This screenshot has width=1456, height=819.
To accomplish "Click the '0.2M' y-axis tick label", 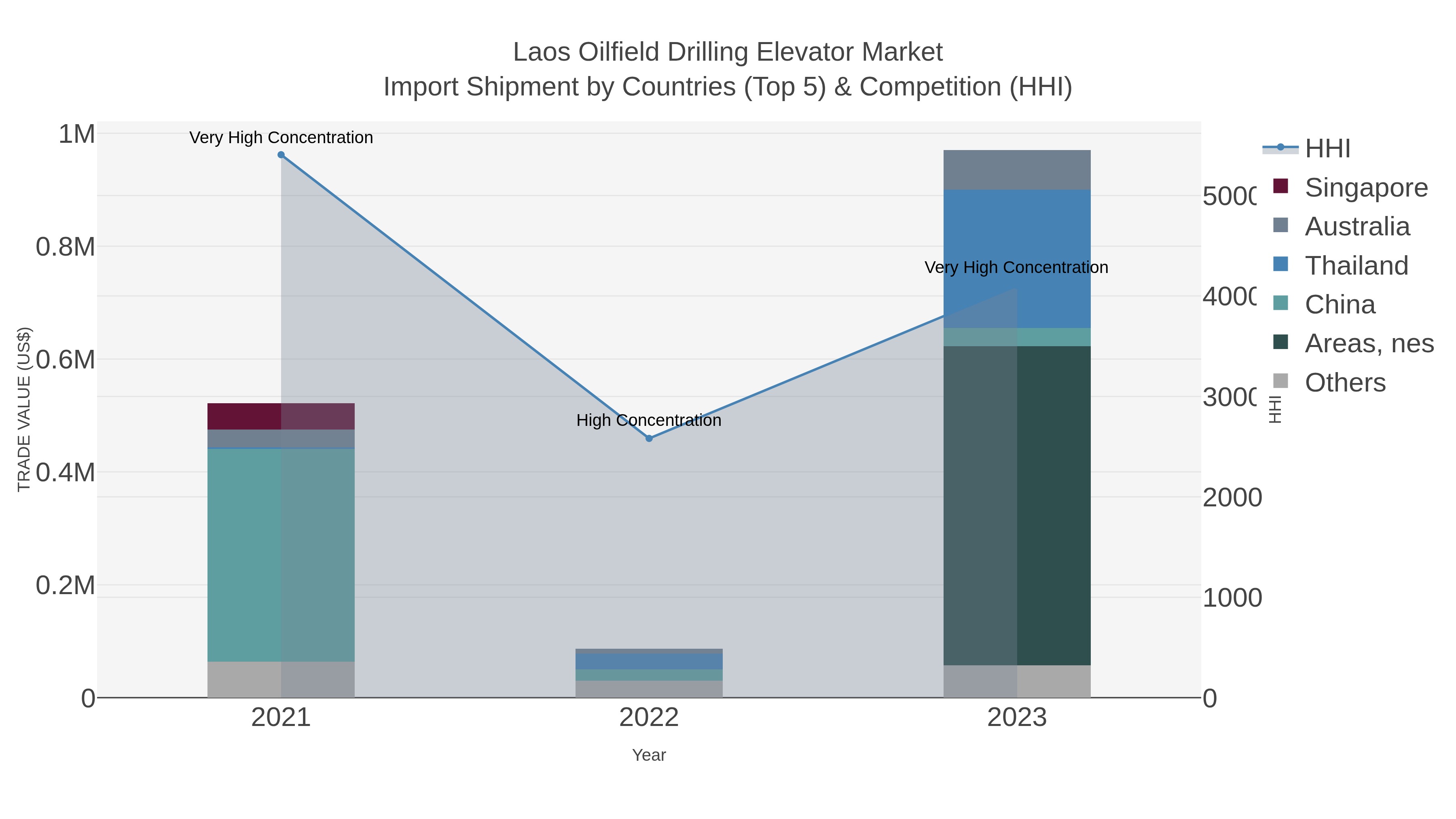I will (66, 586).
